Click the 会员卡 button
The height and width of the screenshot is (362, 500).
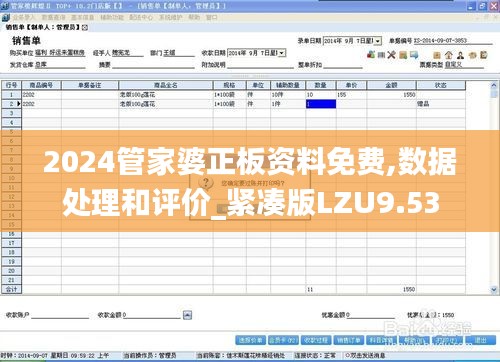pos(283,340)
